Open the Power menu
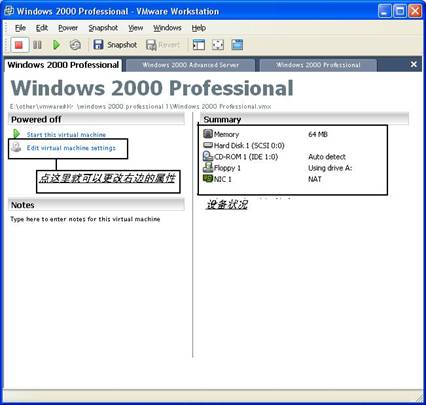The width and height of the screenshot is (426, 405). (x=68, y=28)
